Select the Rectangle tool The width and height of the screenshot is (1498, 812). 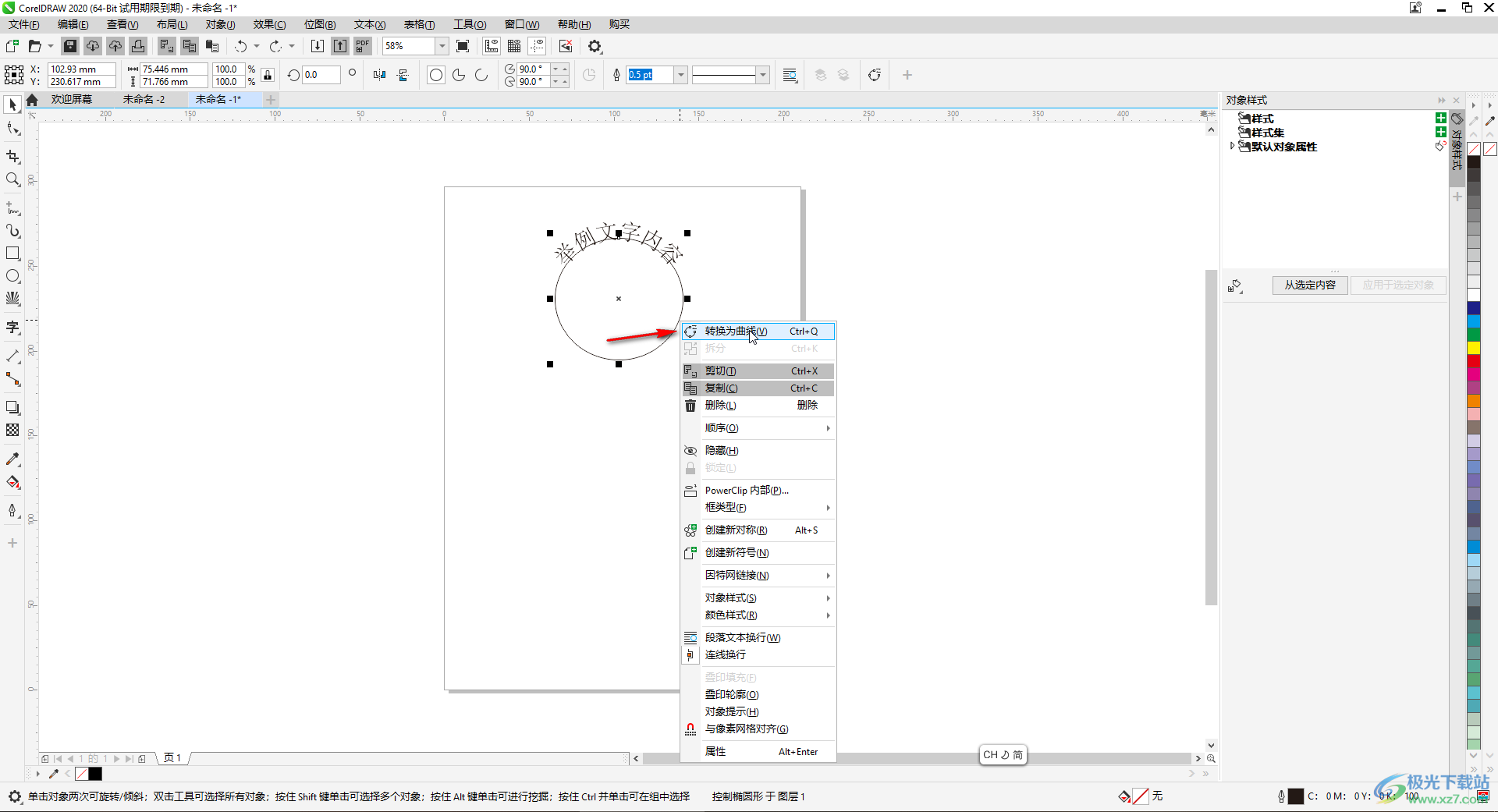tap(12, 254)
